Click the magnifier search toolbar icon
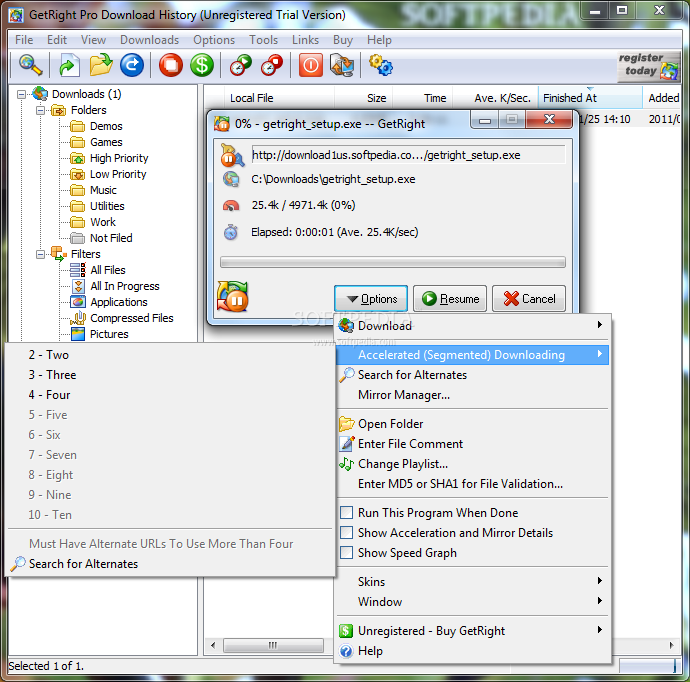 (30, 65)
